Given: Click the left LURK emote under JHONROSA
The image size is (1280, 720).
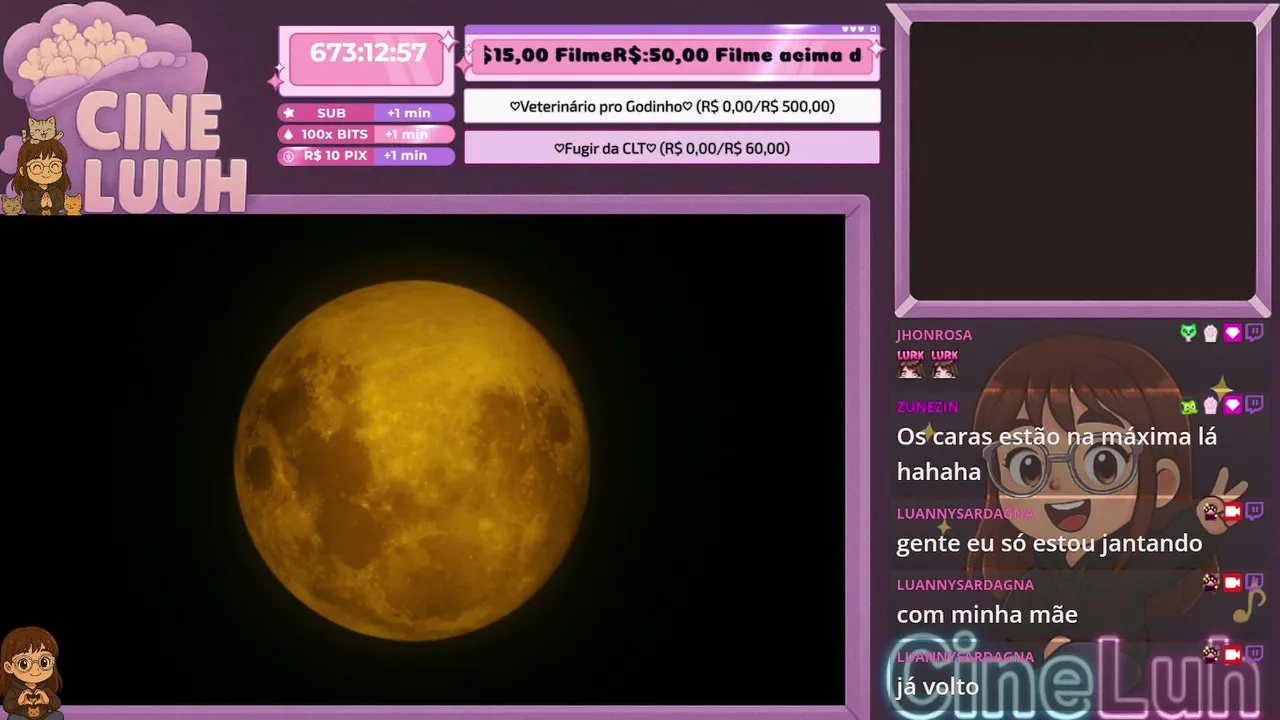Looking at the screenshot, I should [910, 363].
